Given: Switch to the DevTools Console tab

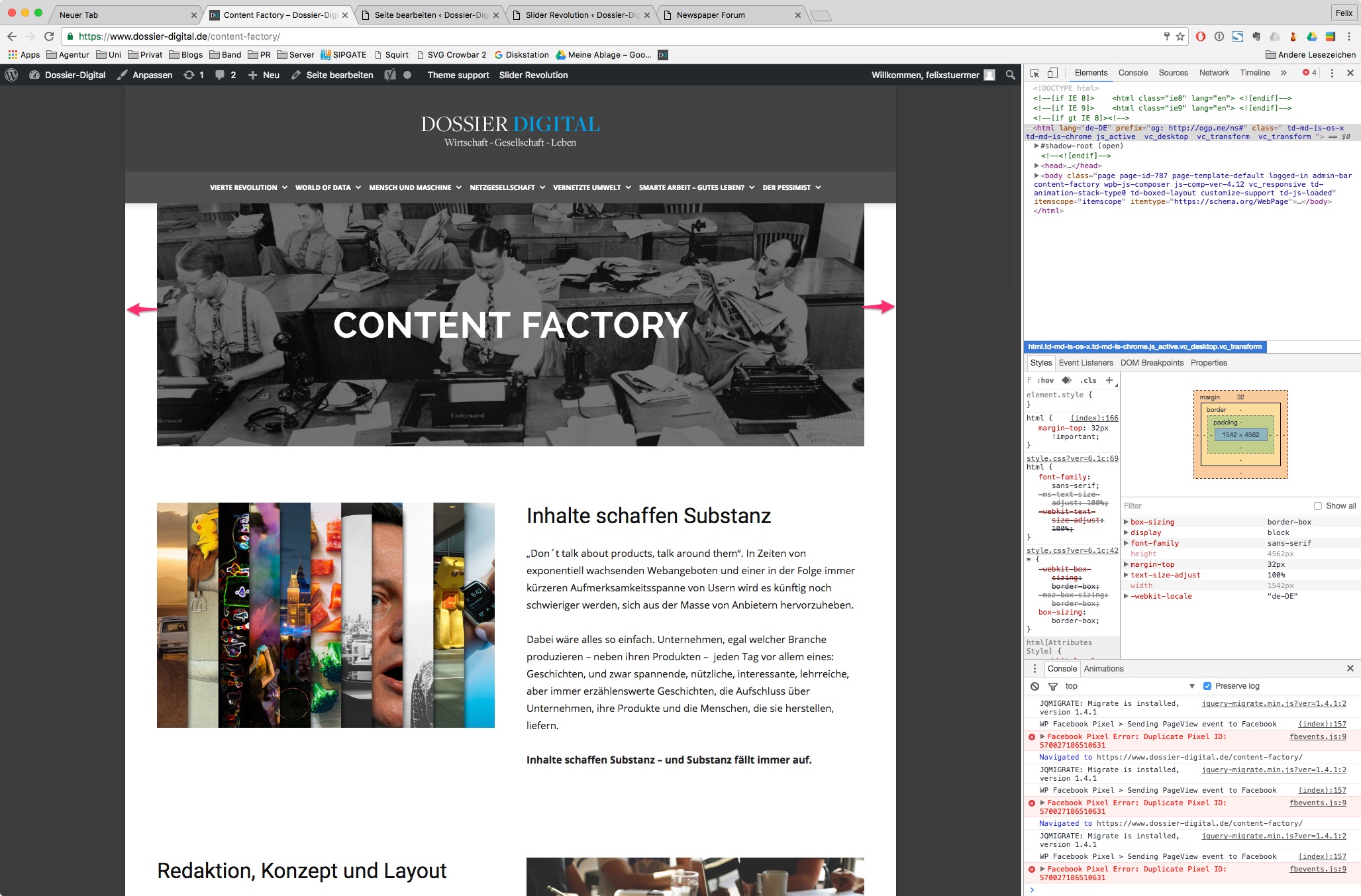Looking at the screenshot, I should click(1133, 73).
